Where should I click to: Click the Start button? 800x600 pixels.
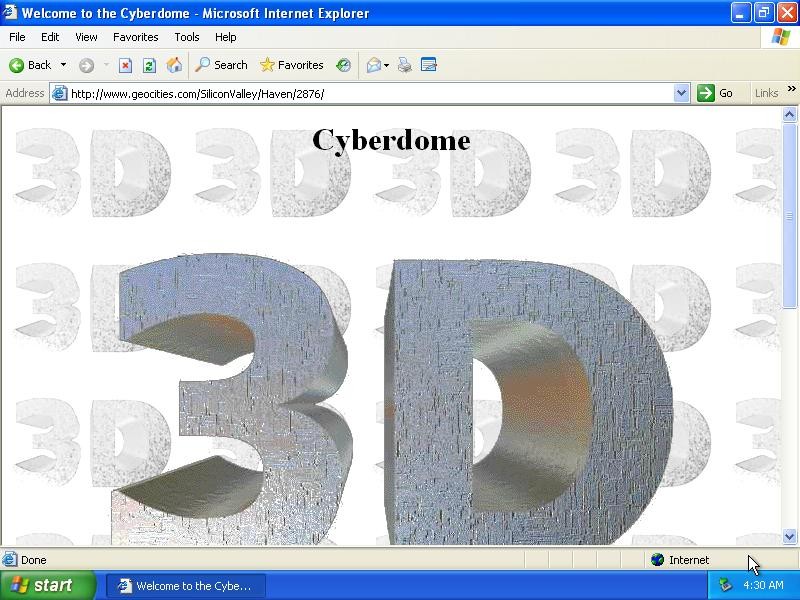[47, 585]
